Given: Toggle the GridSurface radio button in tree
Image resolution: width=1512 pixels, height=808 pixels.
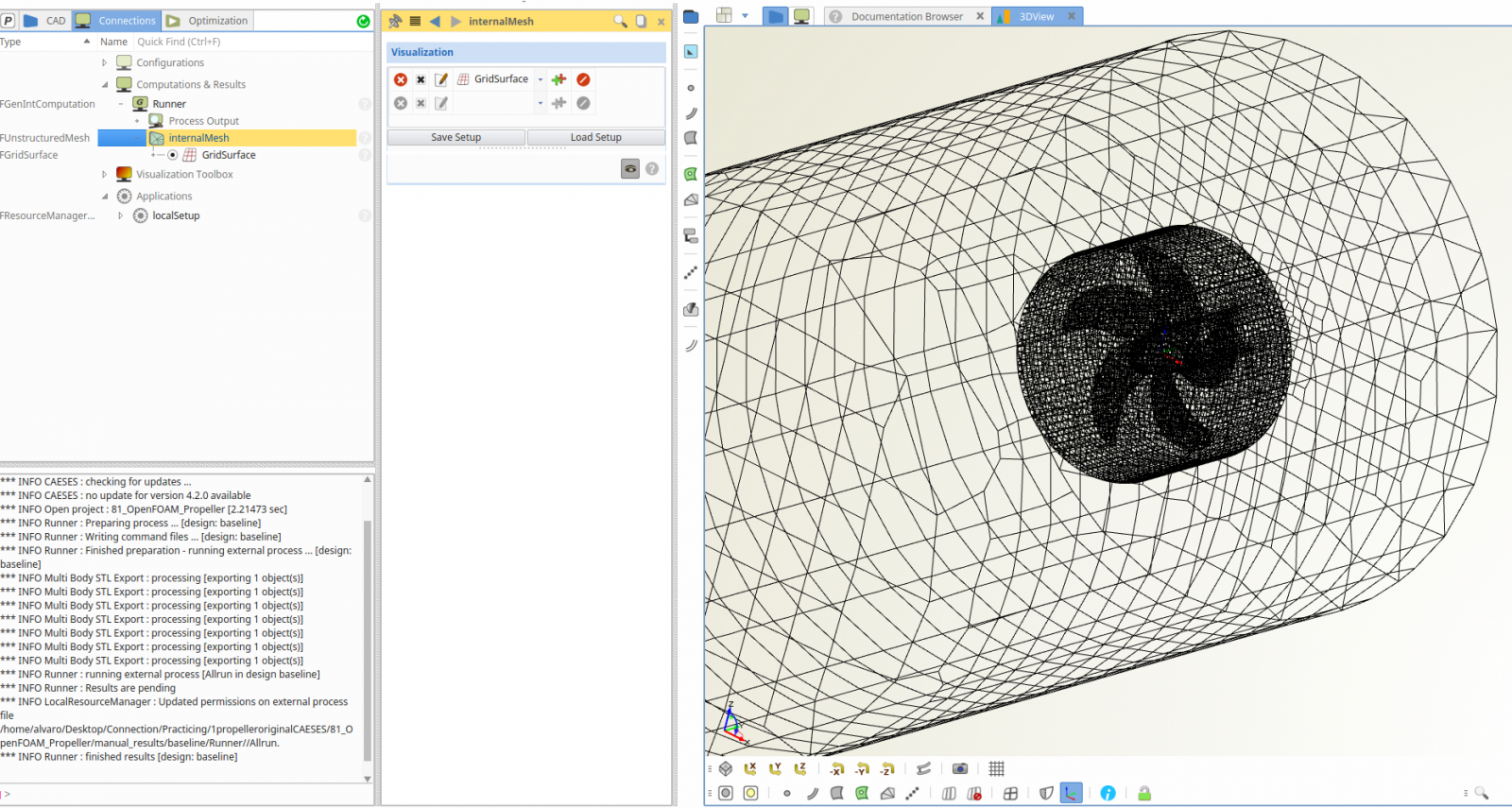Looking at the screenshot, I should pos(173,155).
